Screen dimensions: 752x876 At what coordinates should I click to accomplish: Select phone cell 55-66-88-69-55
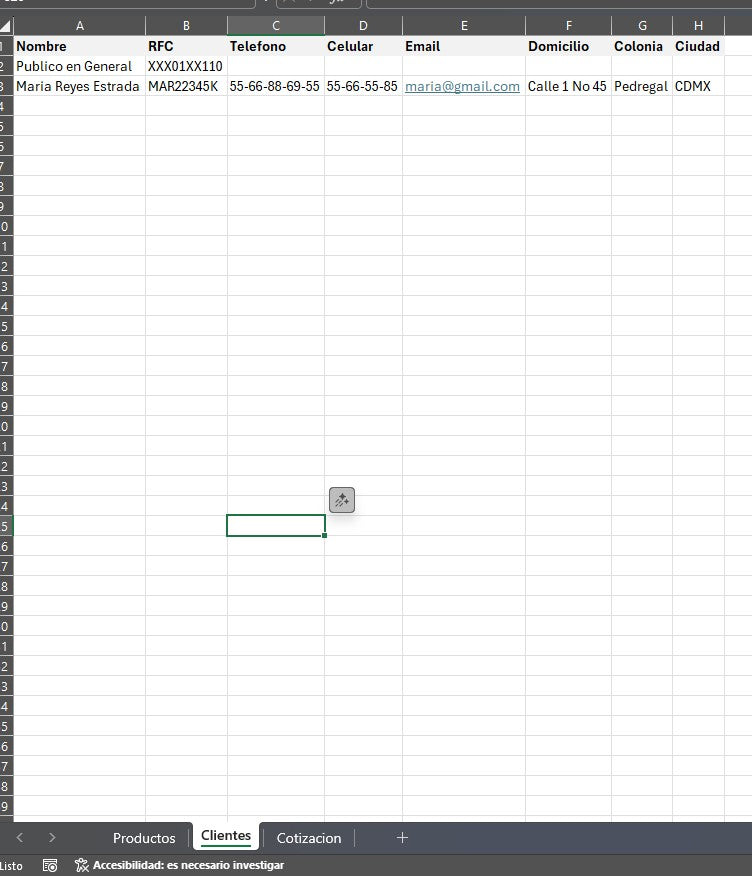276,87
